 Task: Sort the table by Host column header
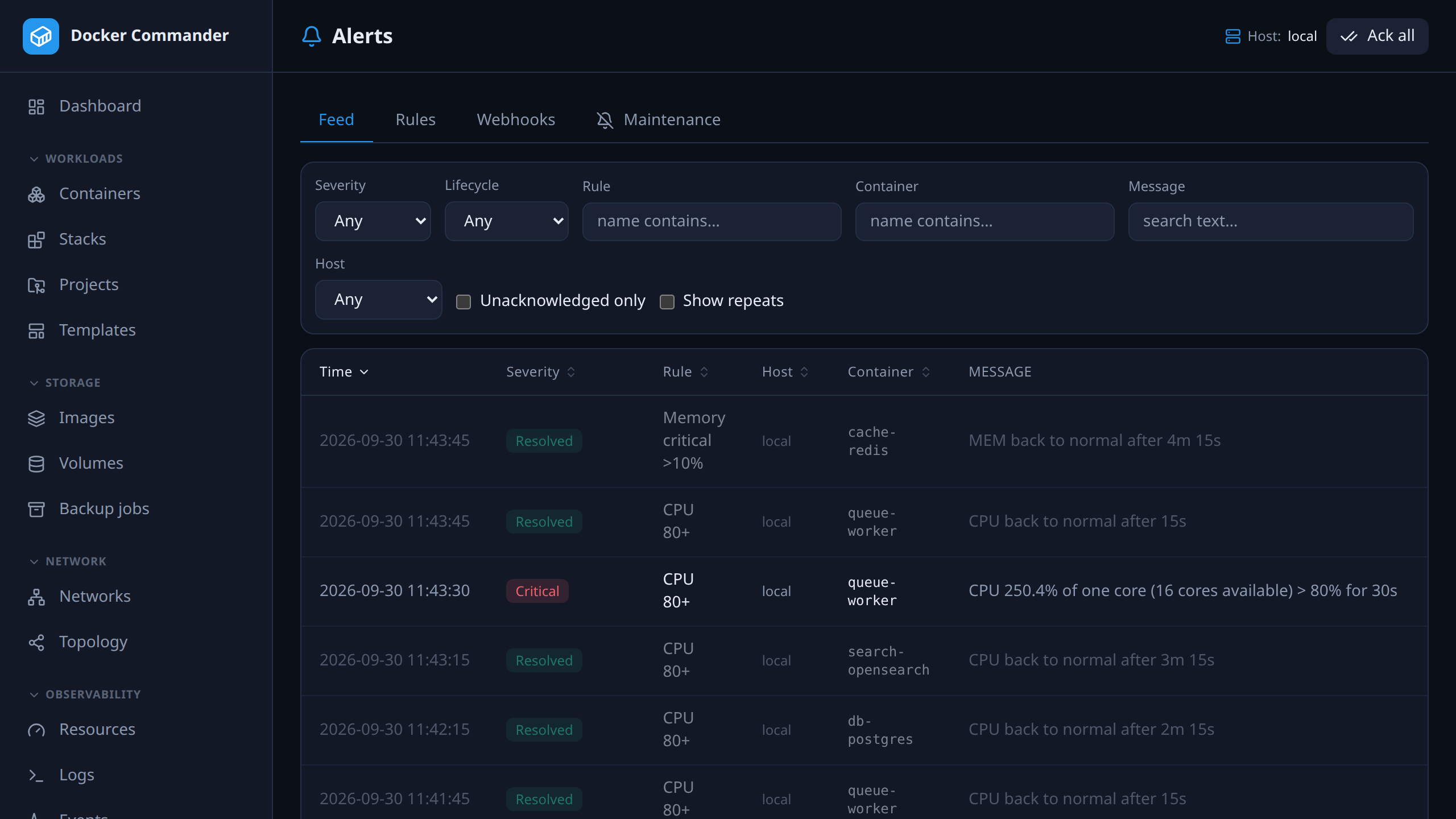coord(785,372)
